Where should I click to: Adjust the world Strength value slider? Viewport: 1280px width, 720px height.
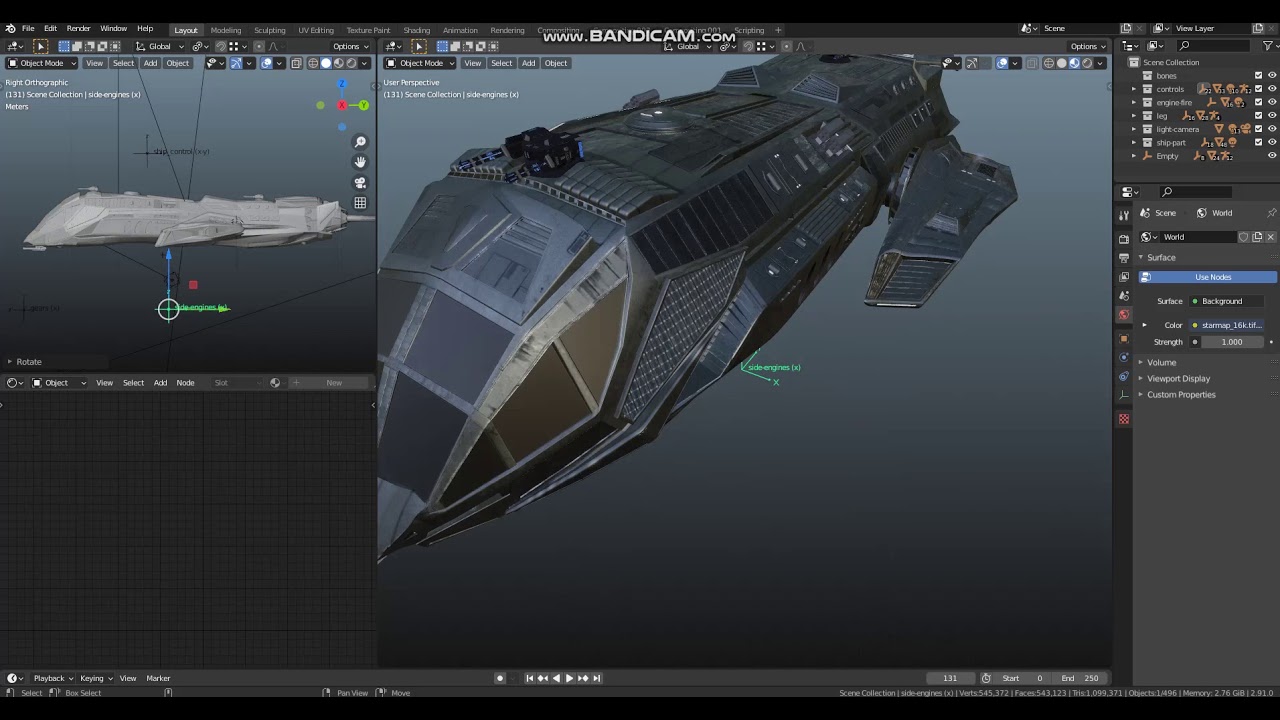click(1232, 342)
